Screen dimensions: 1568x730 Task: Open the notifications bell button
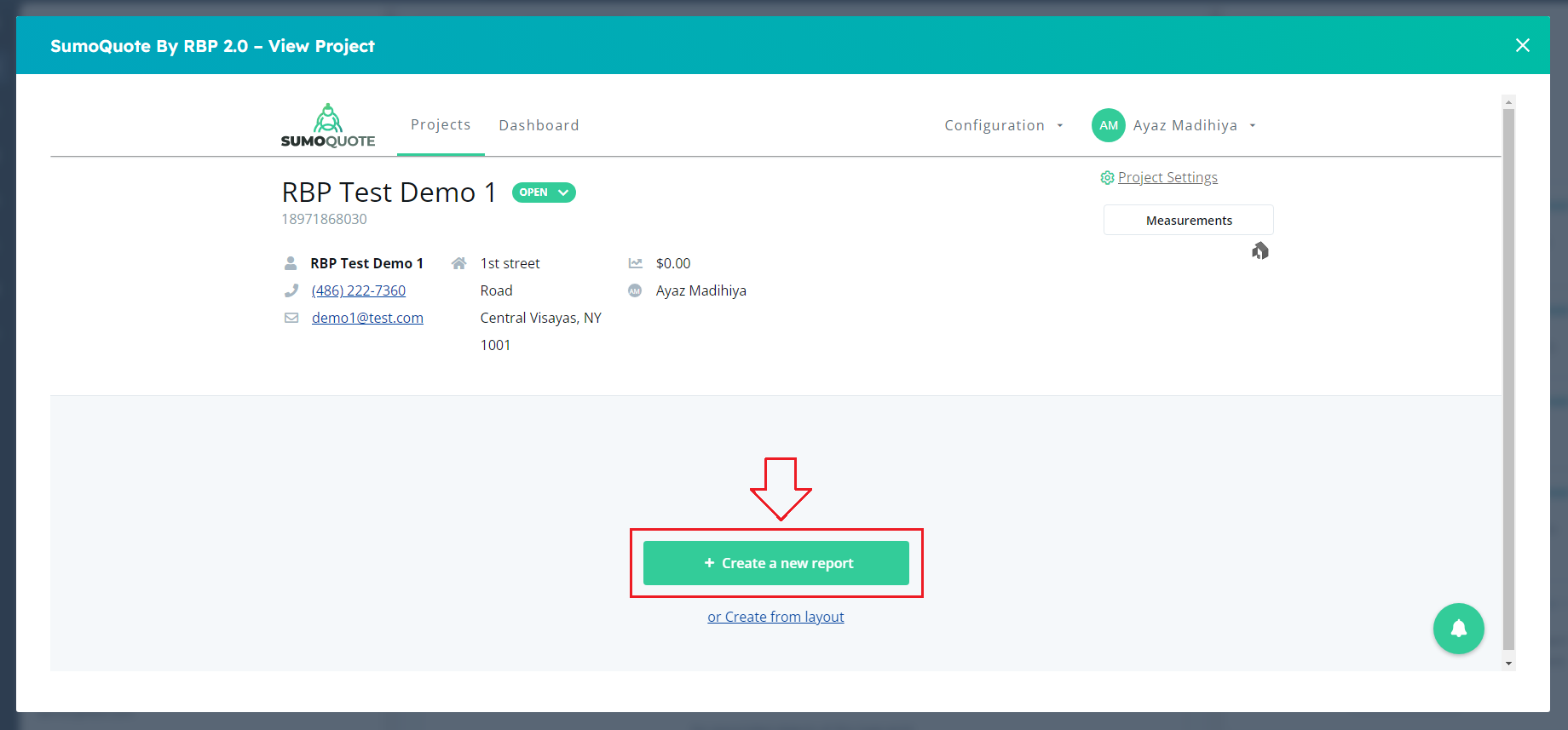pos(1458,629)
